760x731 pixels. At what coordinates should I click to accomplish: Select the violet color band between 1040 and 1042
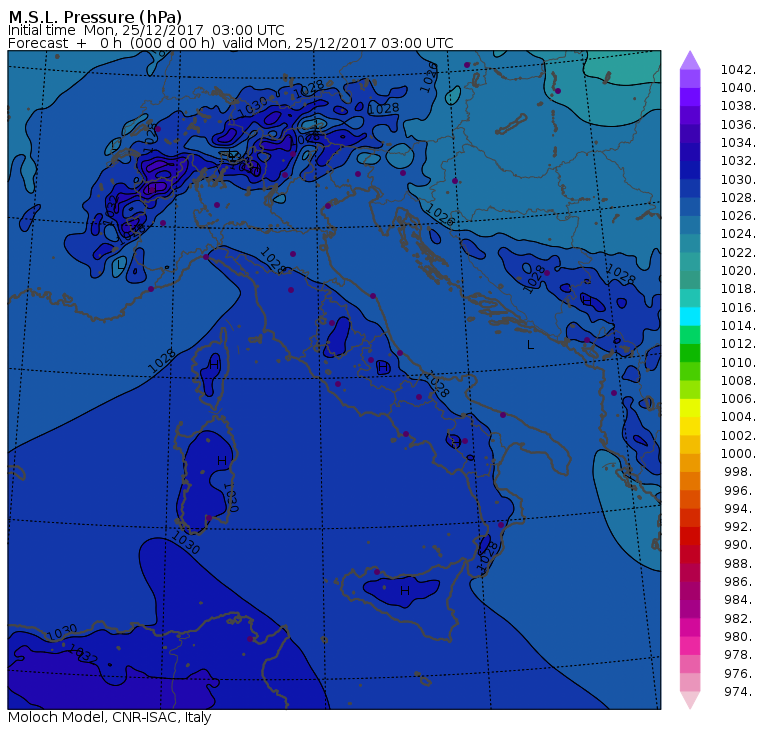click(x=690, y=79)
